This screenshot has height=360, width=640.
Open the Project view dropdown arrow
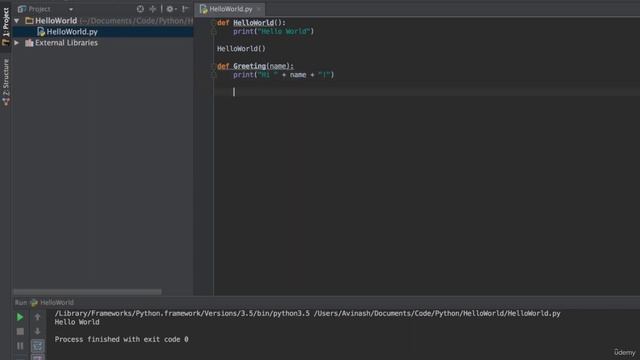[71, 9]
